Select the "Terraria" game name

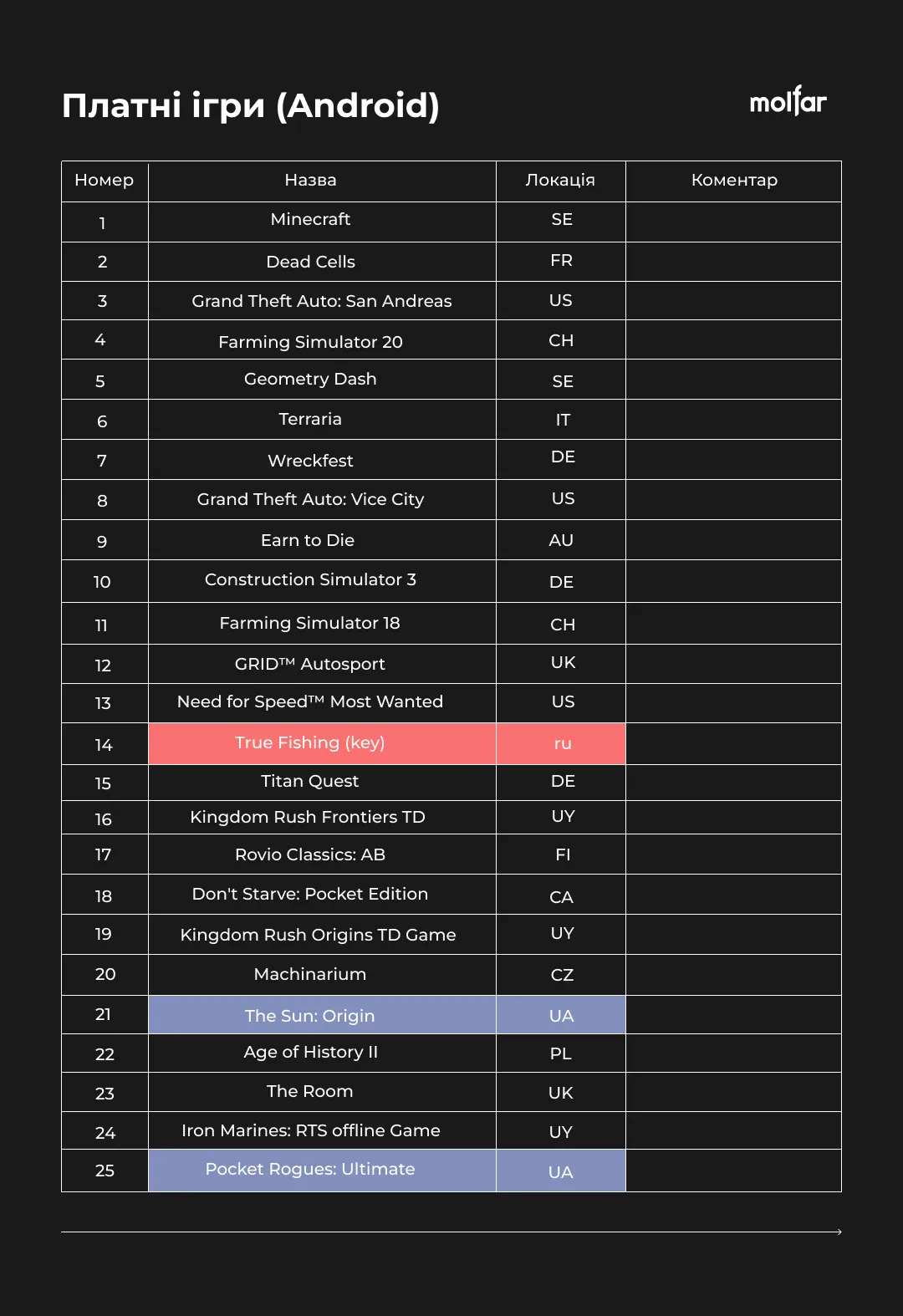click(x=310, y=420)
